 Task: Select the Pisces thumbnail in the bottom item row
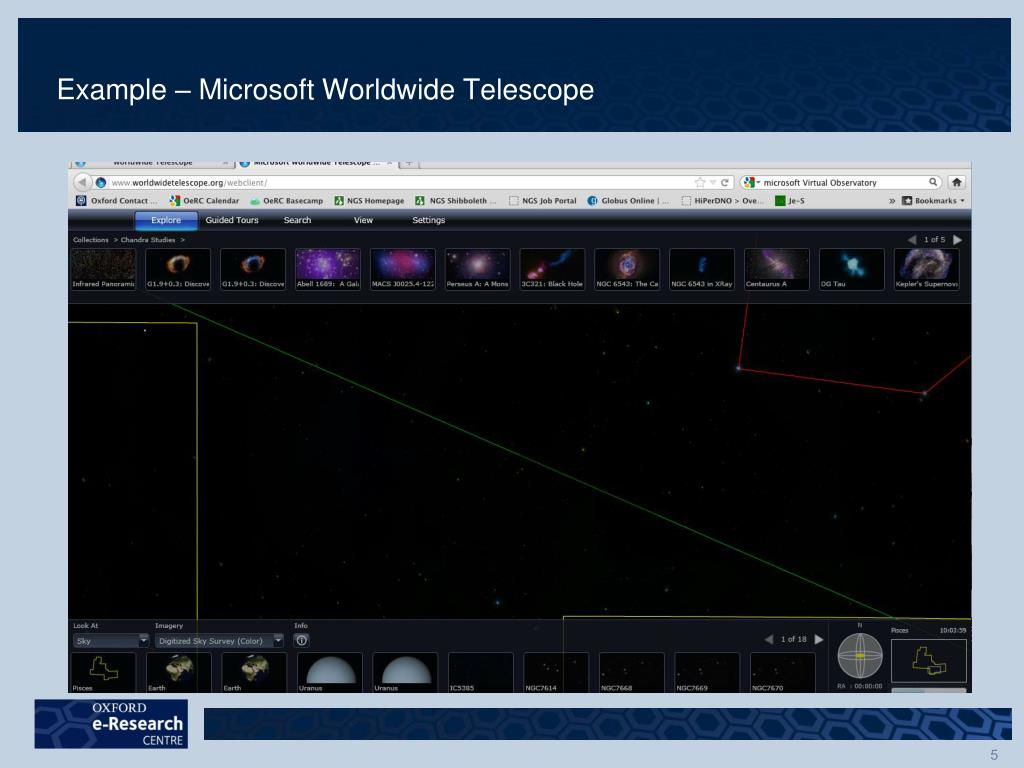[104, 672]
